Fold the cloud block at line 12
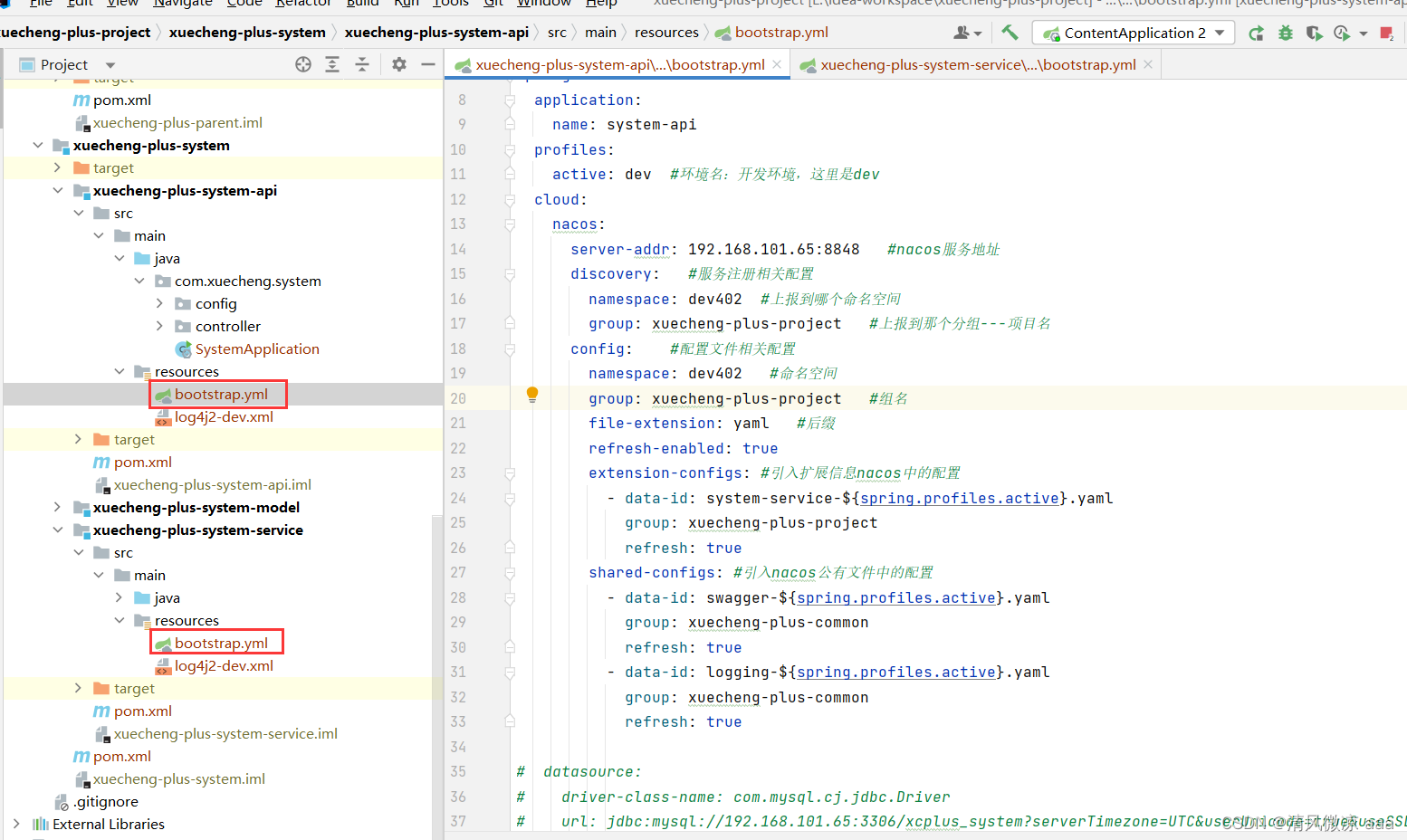Screen dimensions: 1407x840 point(510,199)
